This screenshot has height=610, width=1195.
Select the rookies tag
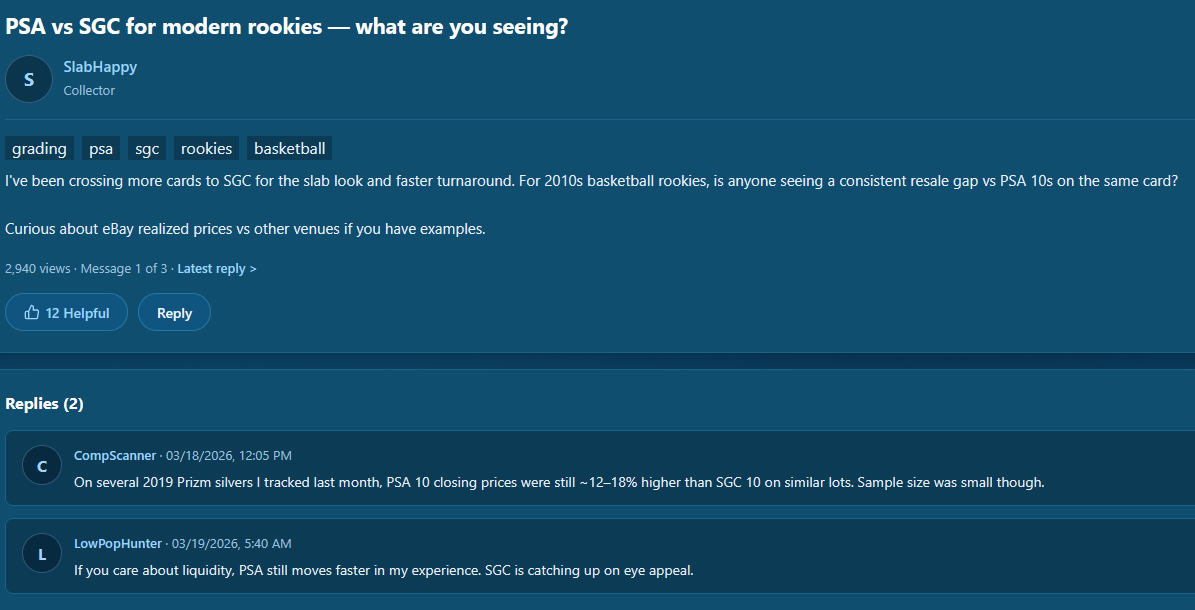(x=206, y=149)
